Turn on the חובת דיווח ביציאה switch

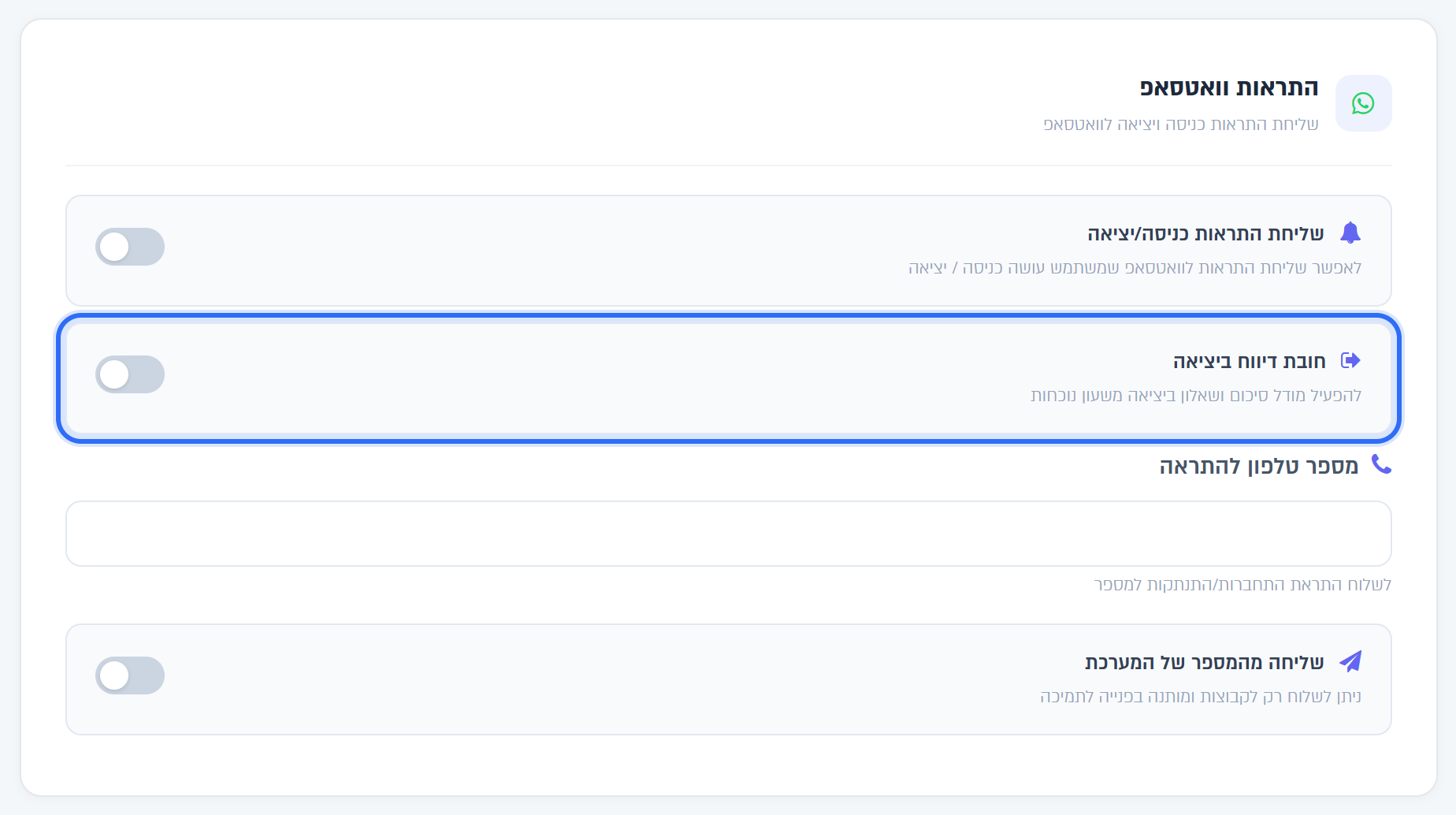click(130, 374)
